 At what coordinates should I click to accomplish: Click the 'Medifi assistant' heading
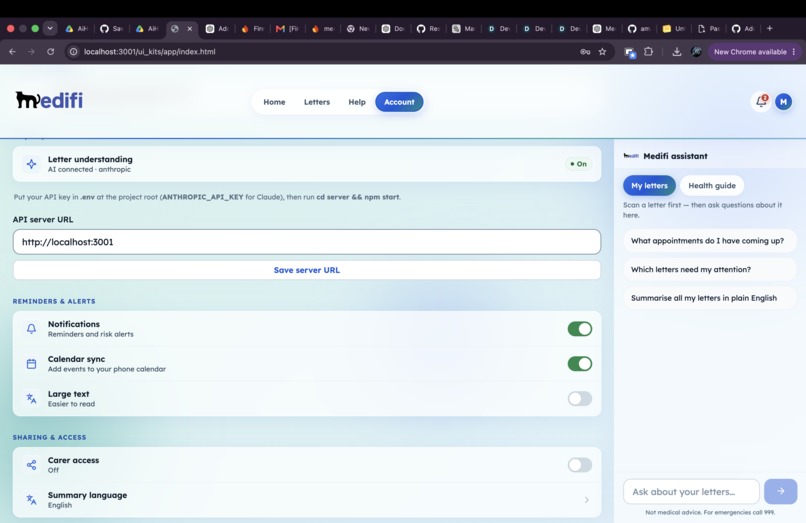point(675,156)
